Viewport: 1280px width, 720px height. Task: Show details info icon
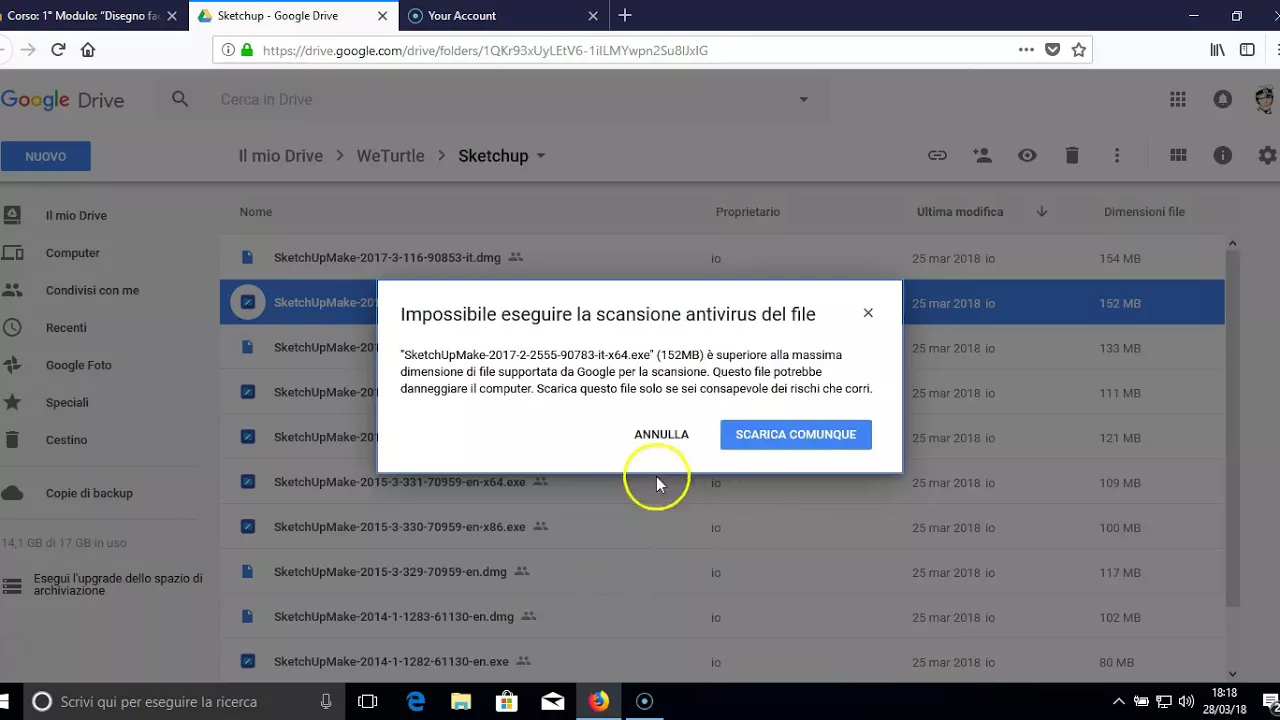[x=1223, y=155]
